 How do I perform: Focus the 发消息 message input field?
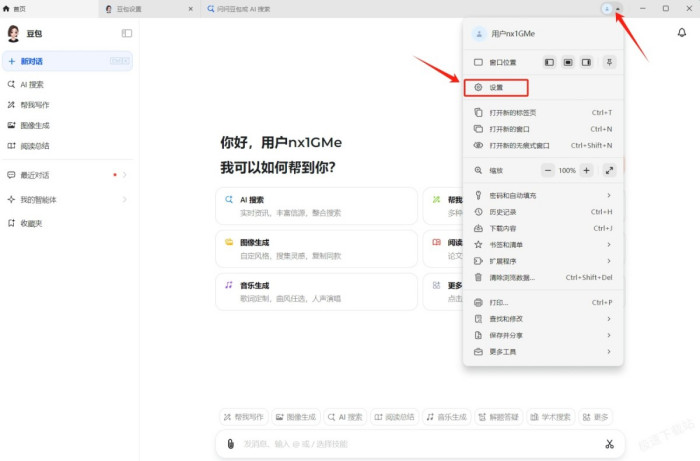point(420,444)
